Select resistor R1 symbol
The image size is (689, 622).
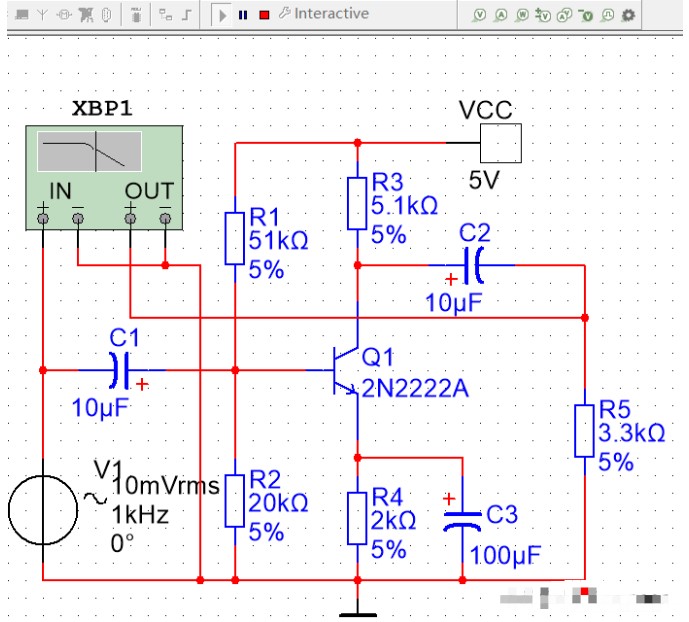click(235, 239)
